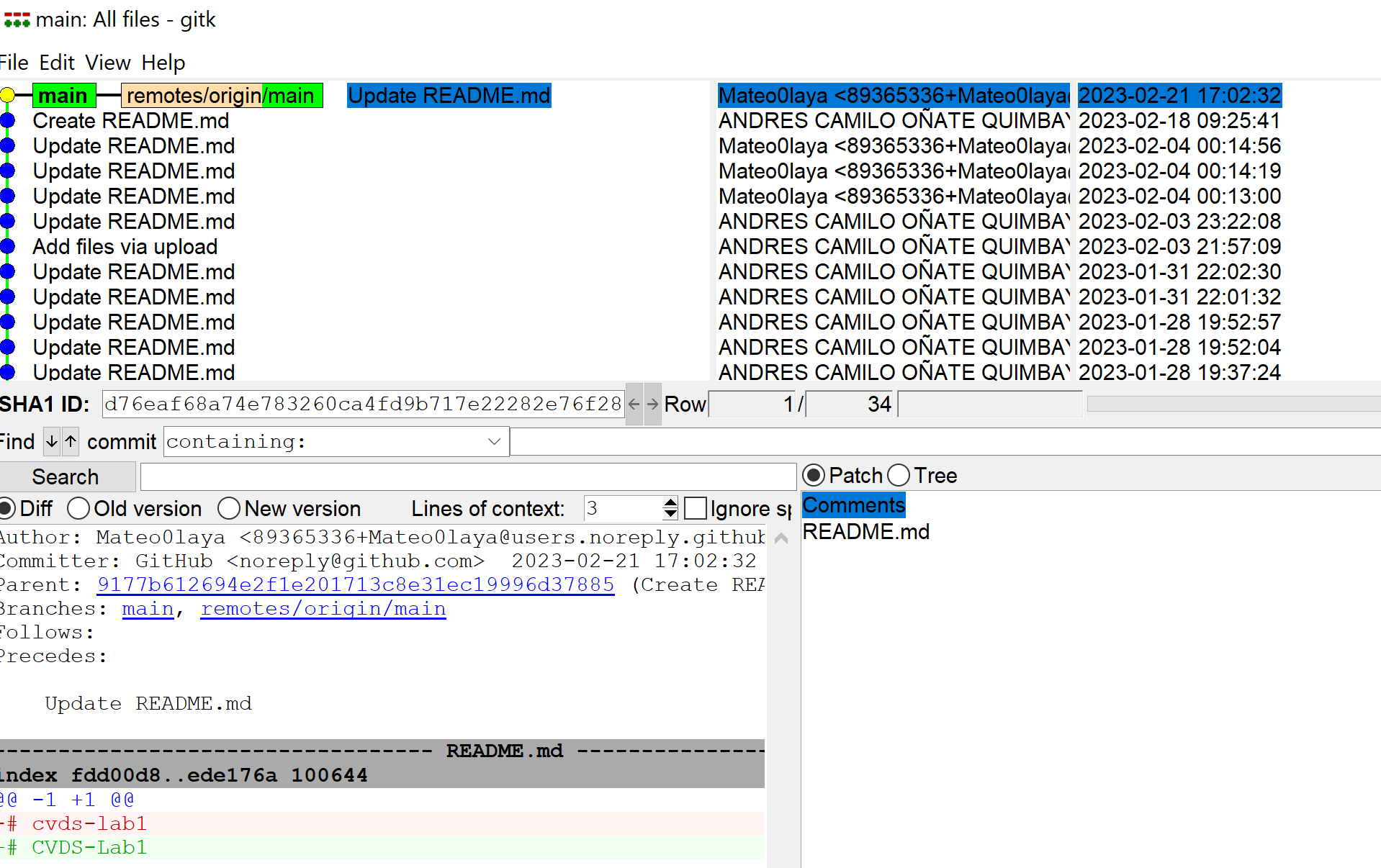Click the right history navigation arrow beside SHA1 field
The width and height of the screenshot is (1381, 868).
point(652,404)
